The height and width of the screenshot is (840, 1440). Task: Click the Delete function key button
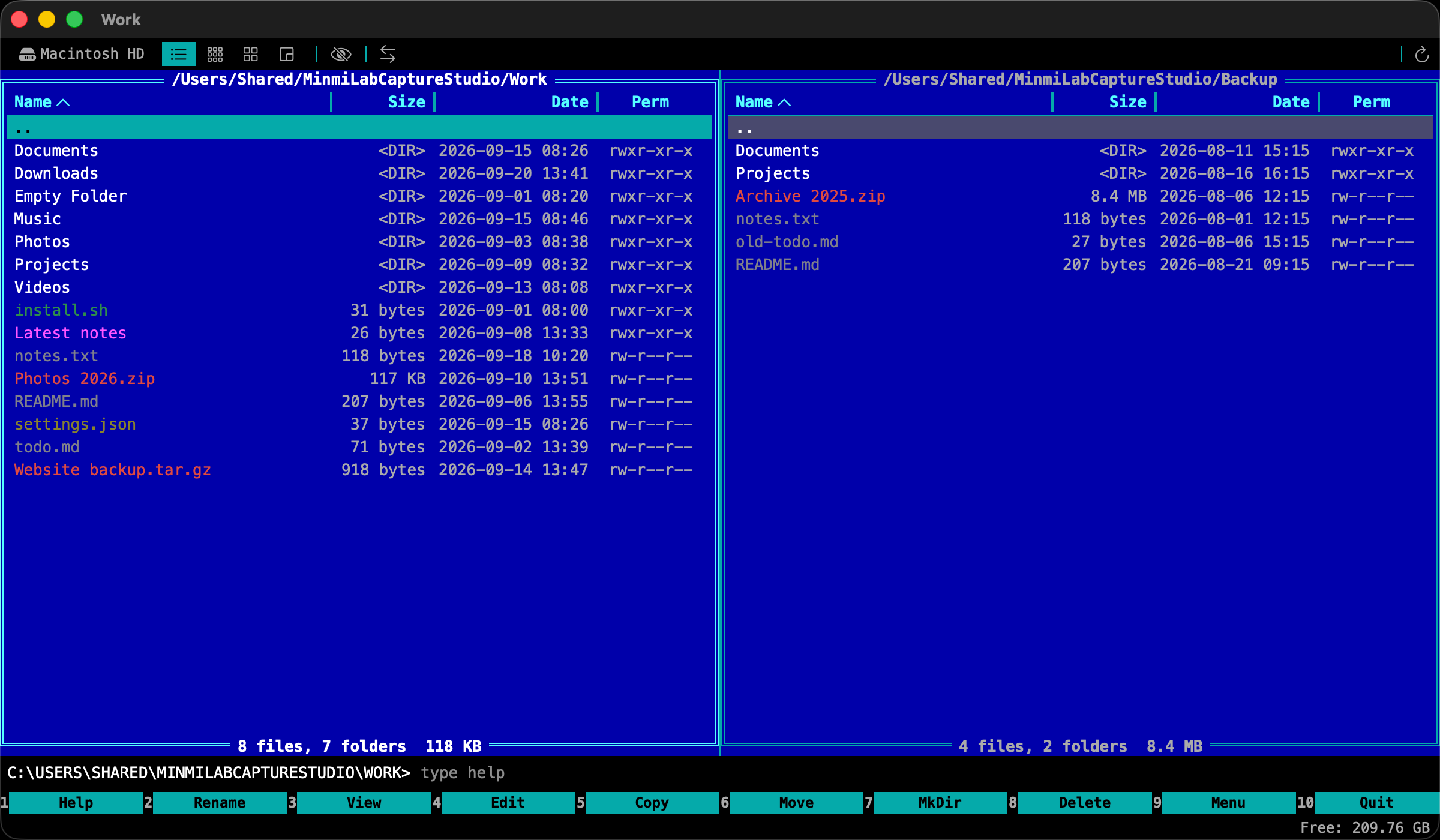pos(1084,802)
